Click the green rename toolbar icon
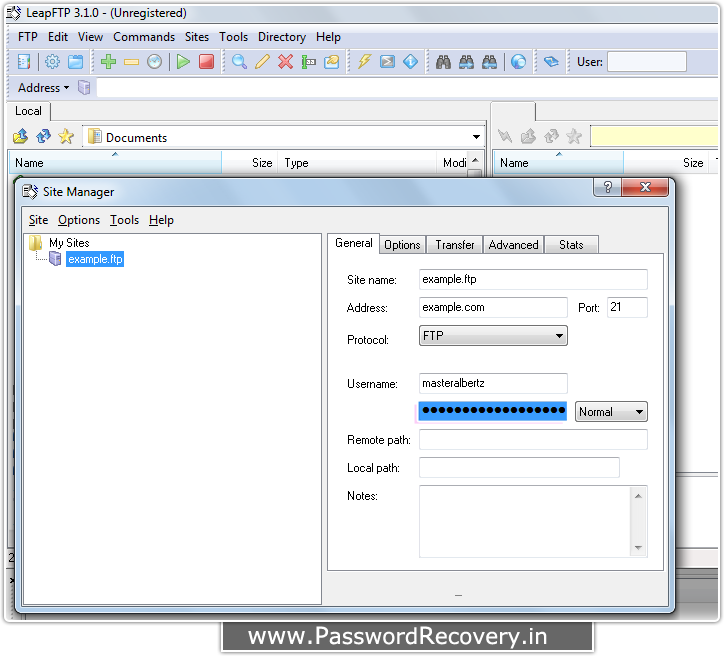Screen dimensions: 724x656 308,61
